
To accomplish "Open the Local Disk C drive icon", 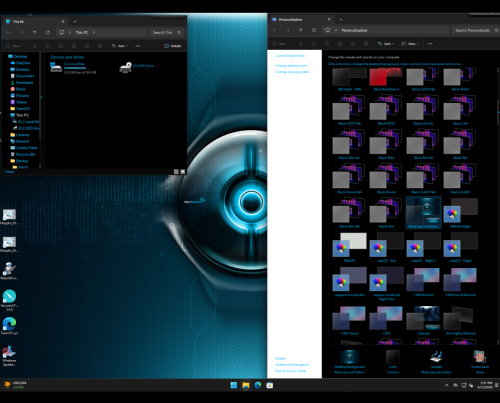I will click(x=56, y=67).
